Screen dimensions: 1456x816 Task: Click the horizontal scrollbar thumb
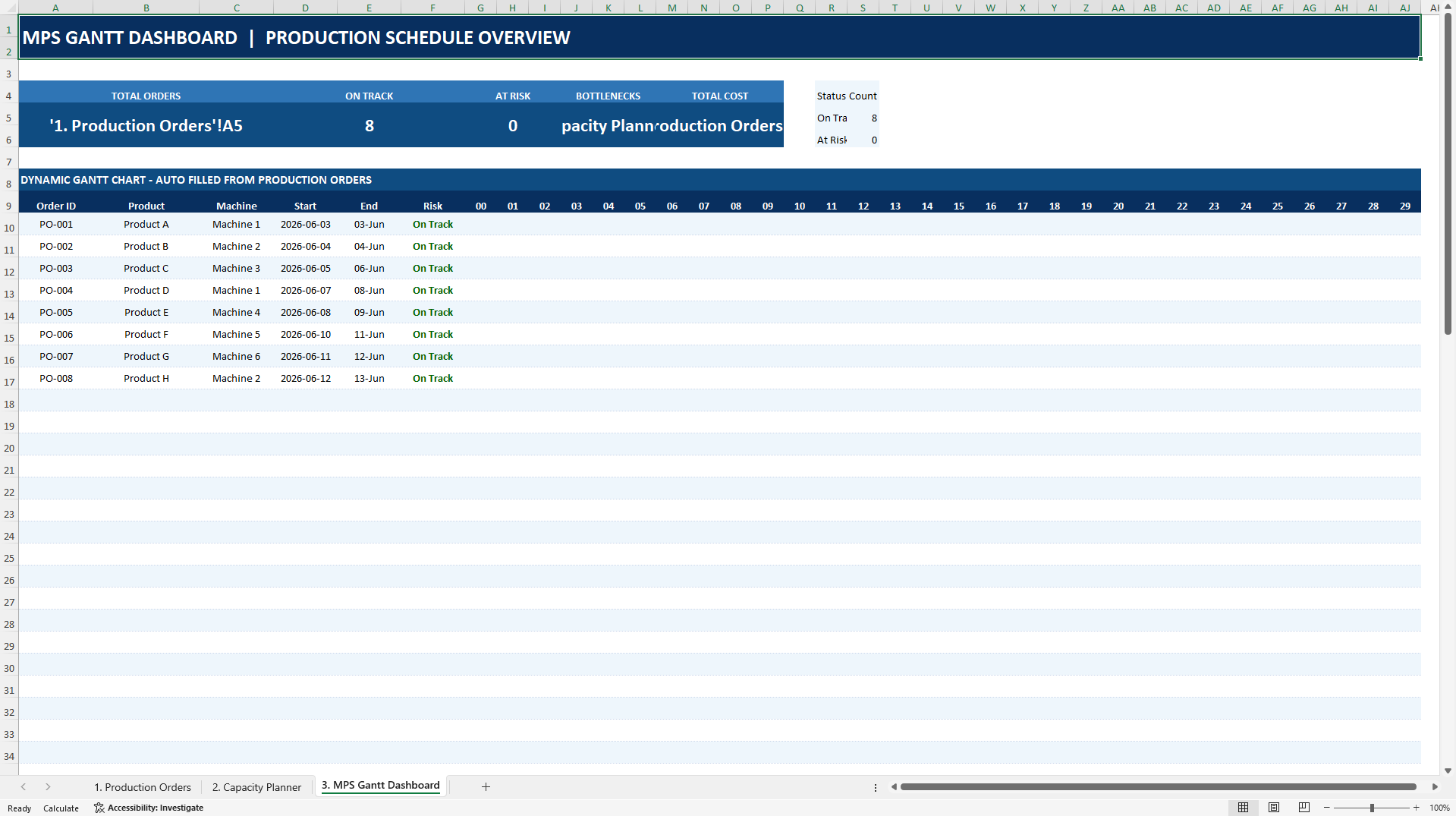tap(1159, 787)
